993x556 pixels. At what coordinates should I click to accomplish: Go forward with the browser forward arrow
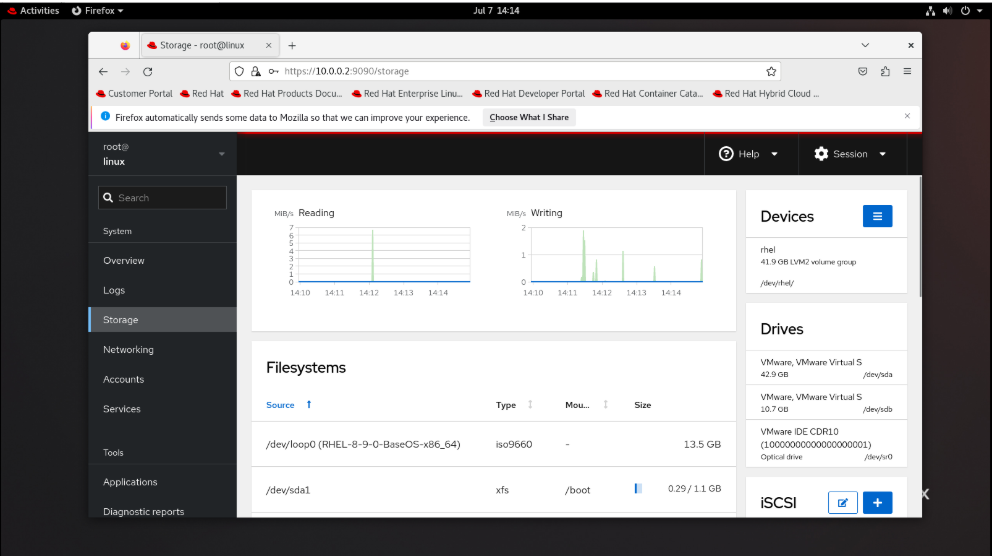point(125,72)
